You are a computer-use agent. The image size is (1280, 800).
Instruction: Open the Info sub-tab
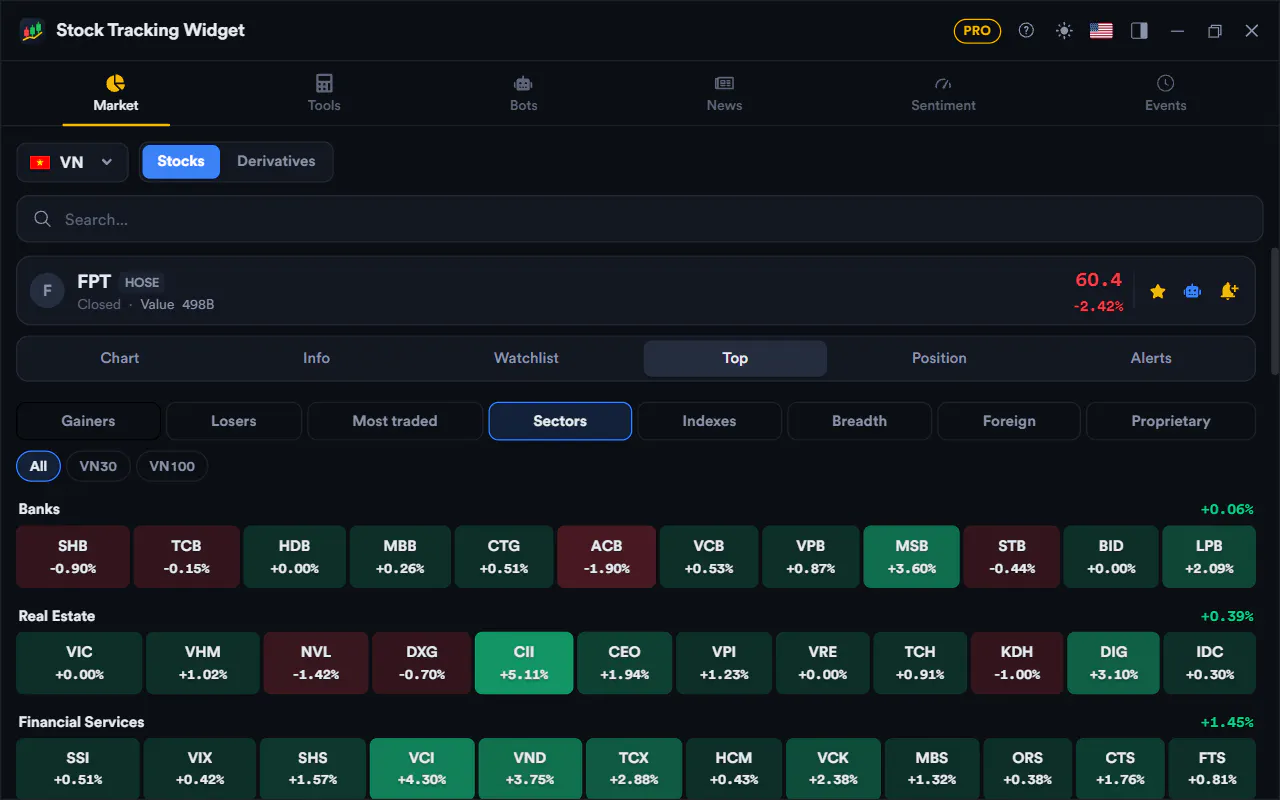point(316,358)
